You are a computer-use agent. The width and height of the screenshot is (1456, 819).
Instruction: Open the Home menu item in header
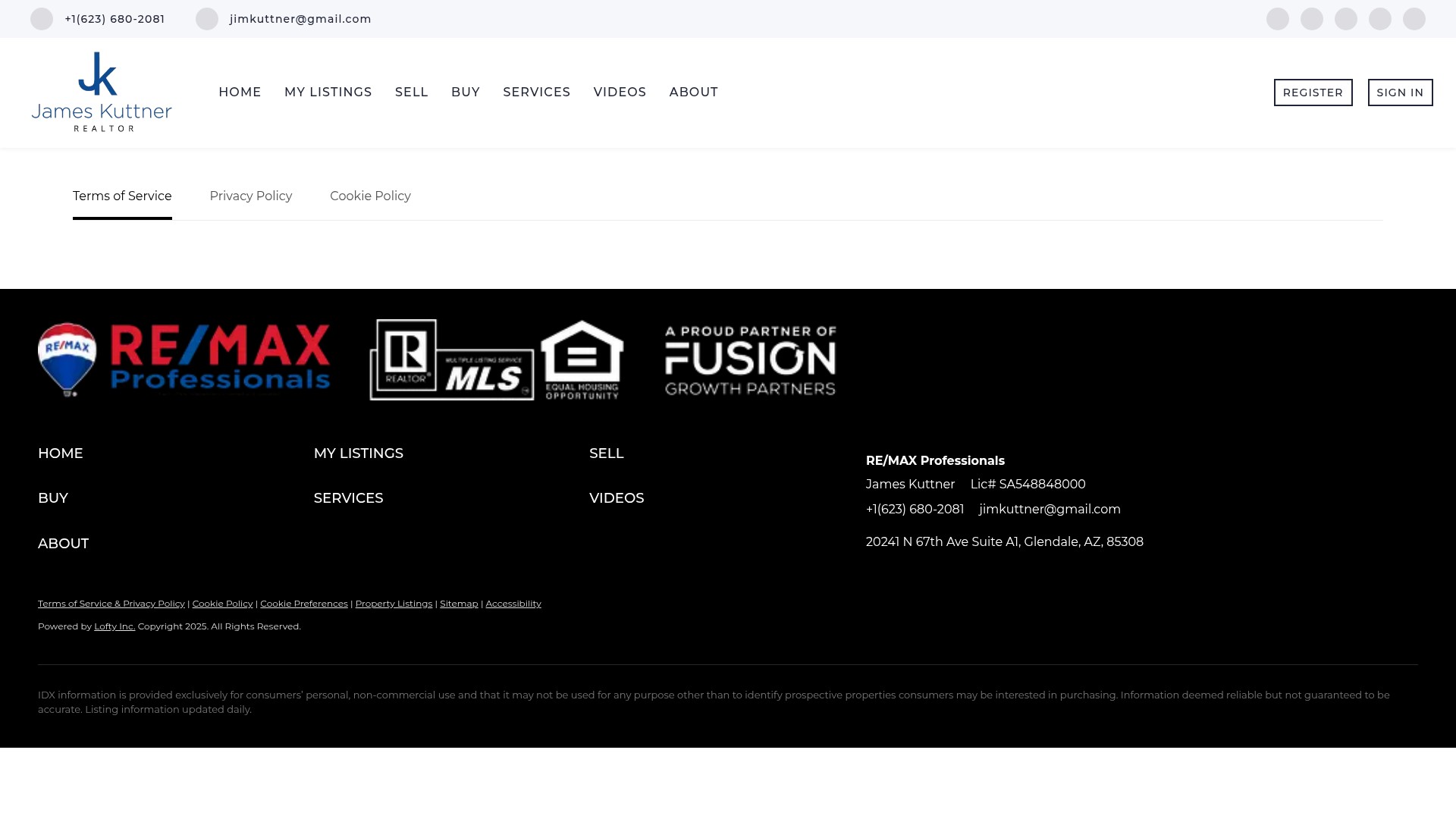coord(240,93)
